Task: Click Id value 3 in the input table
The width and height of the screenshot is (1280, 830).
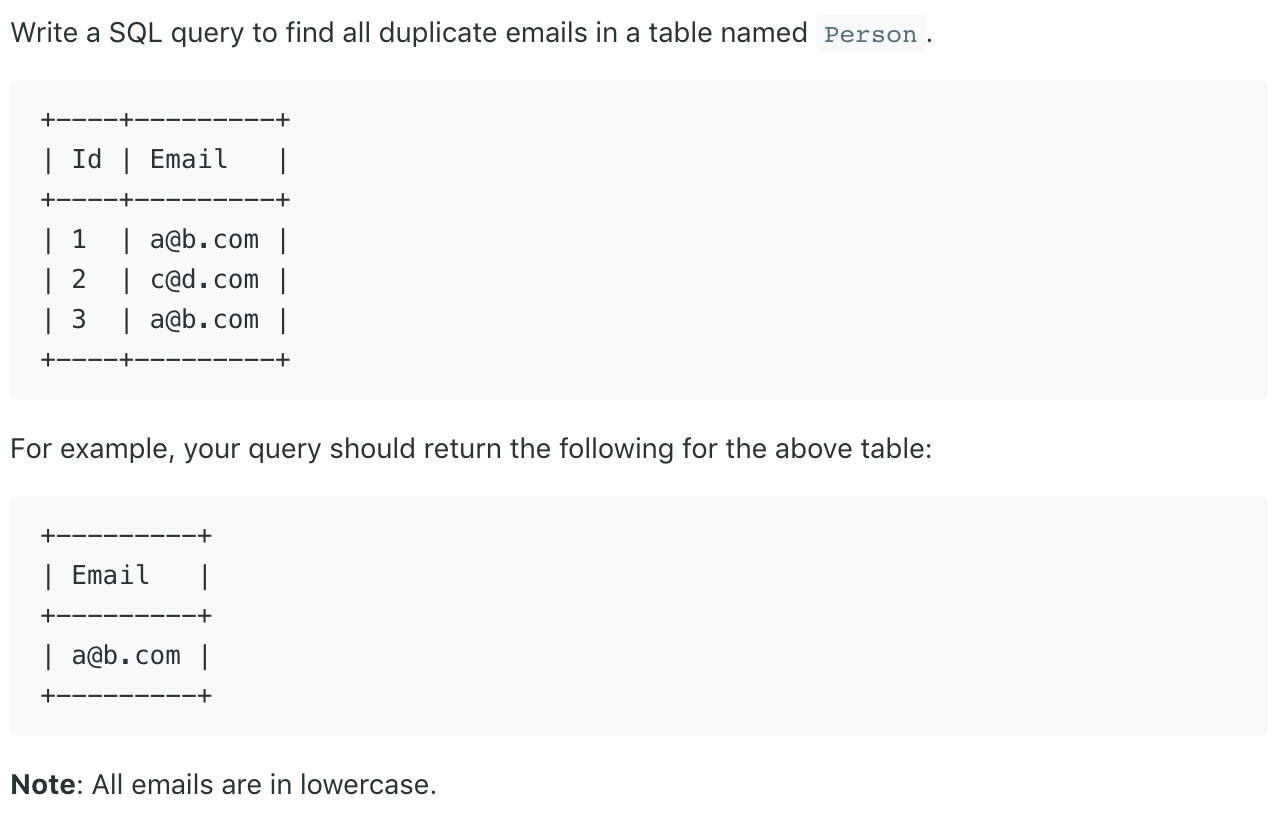Action: click(x=79, y=320)
